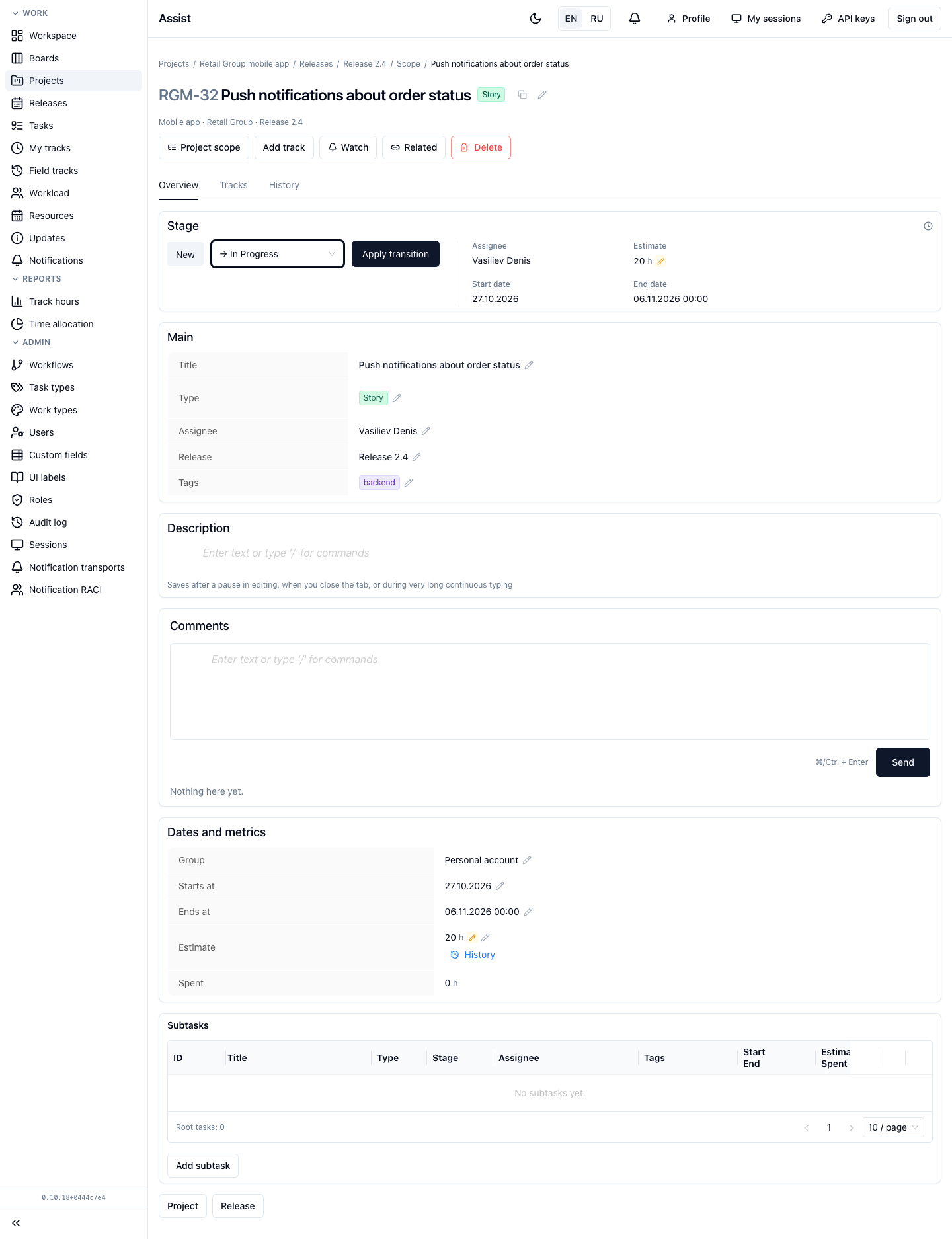
Task: Edit Group pencil beside Personal account
Action: pyautogui.click(x=527, y=860)
